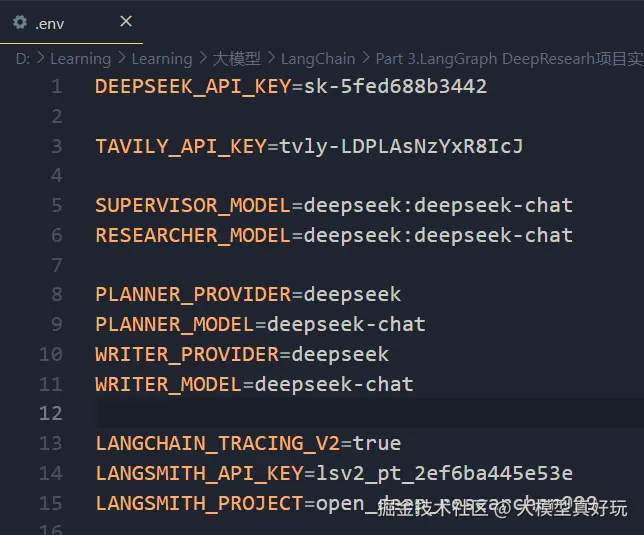Expand chevron before LangChain breadcrumb

coord(271,58)
